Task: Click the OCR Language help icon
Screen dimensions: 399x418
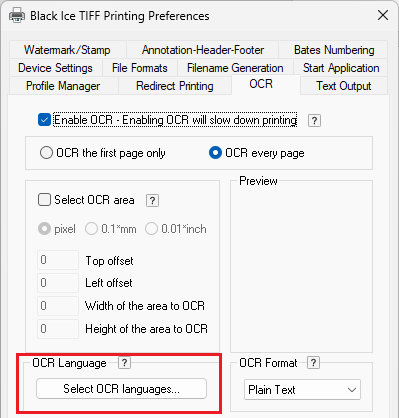Action: (124, 363)
